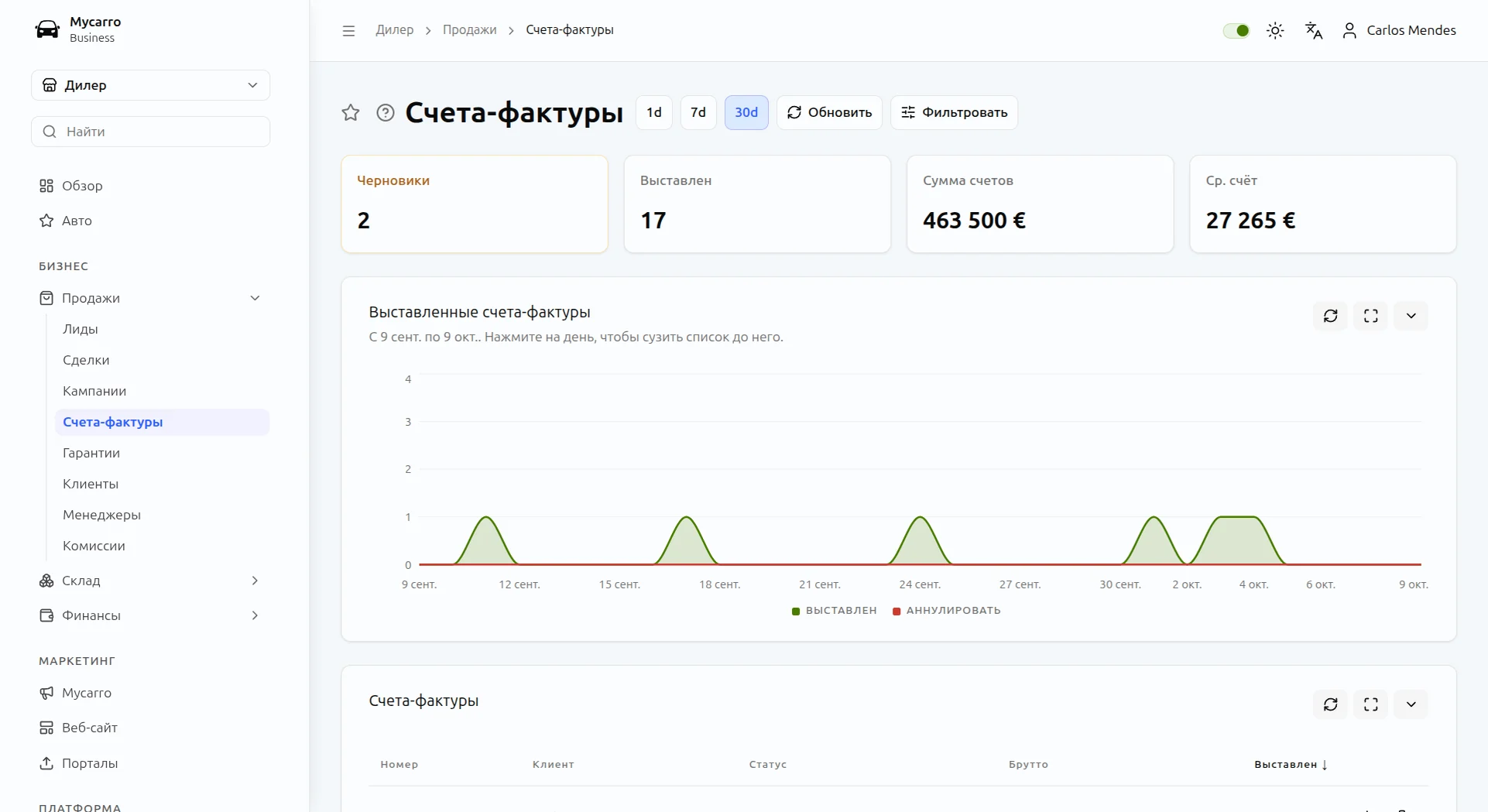Toggle the green switch in header

(x=1236, y=30)
